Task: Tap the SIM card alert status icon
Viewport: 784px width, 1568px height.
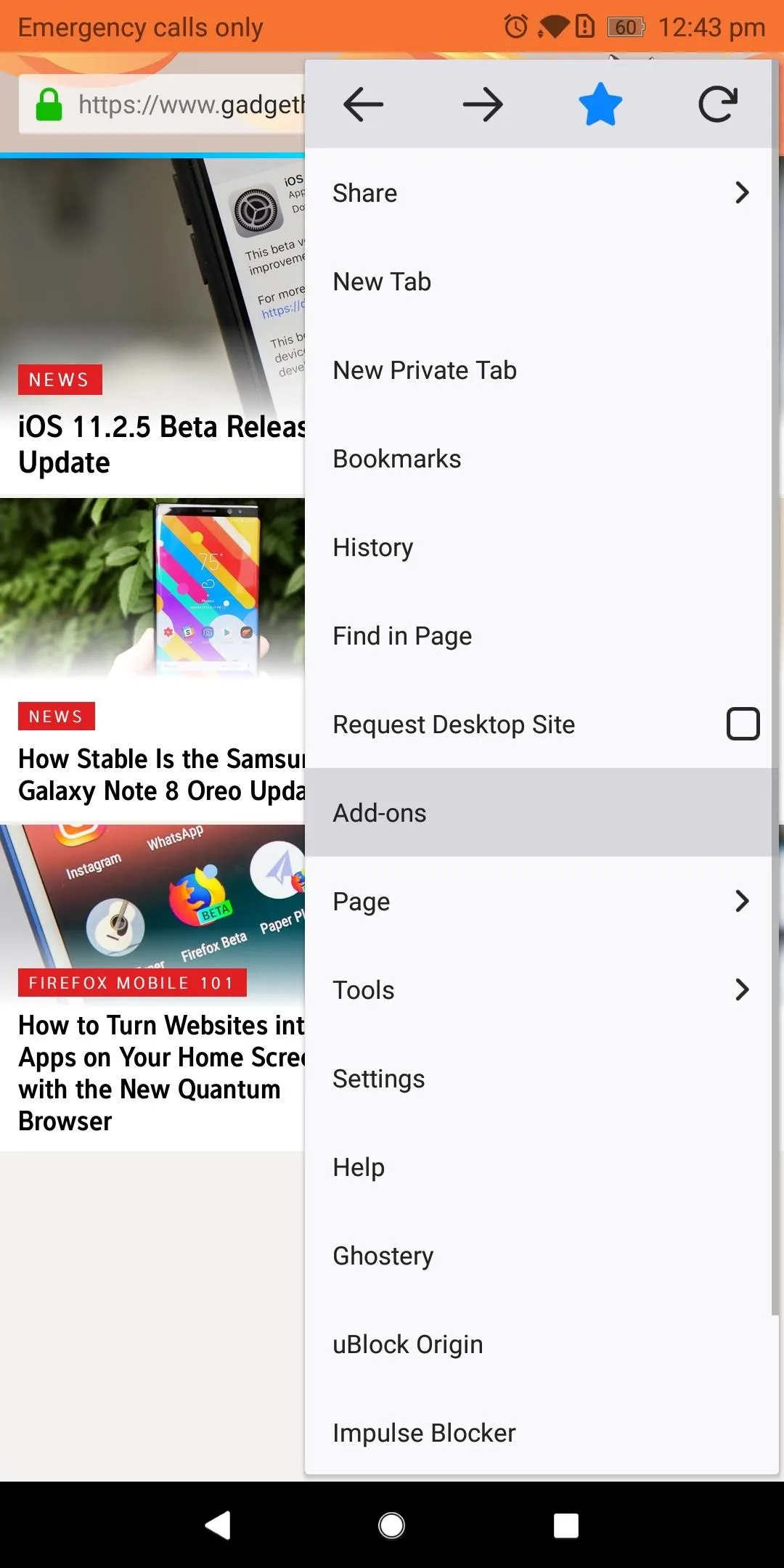Action: click(x=585, y=27)
